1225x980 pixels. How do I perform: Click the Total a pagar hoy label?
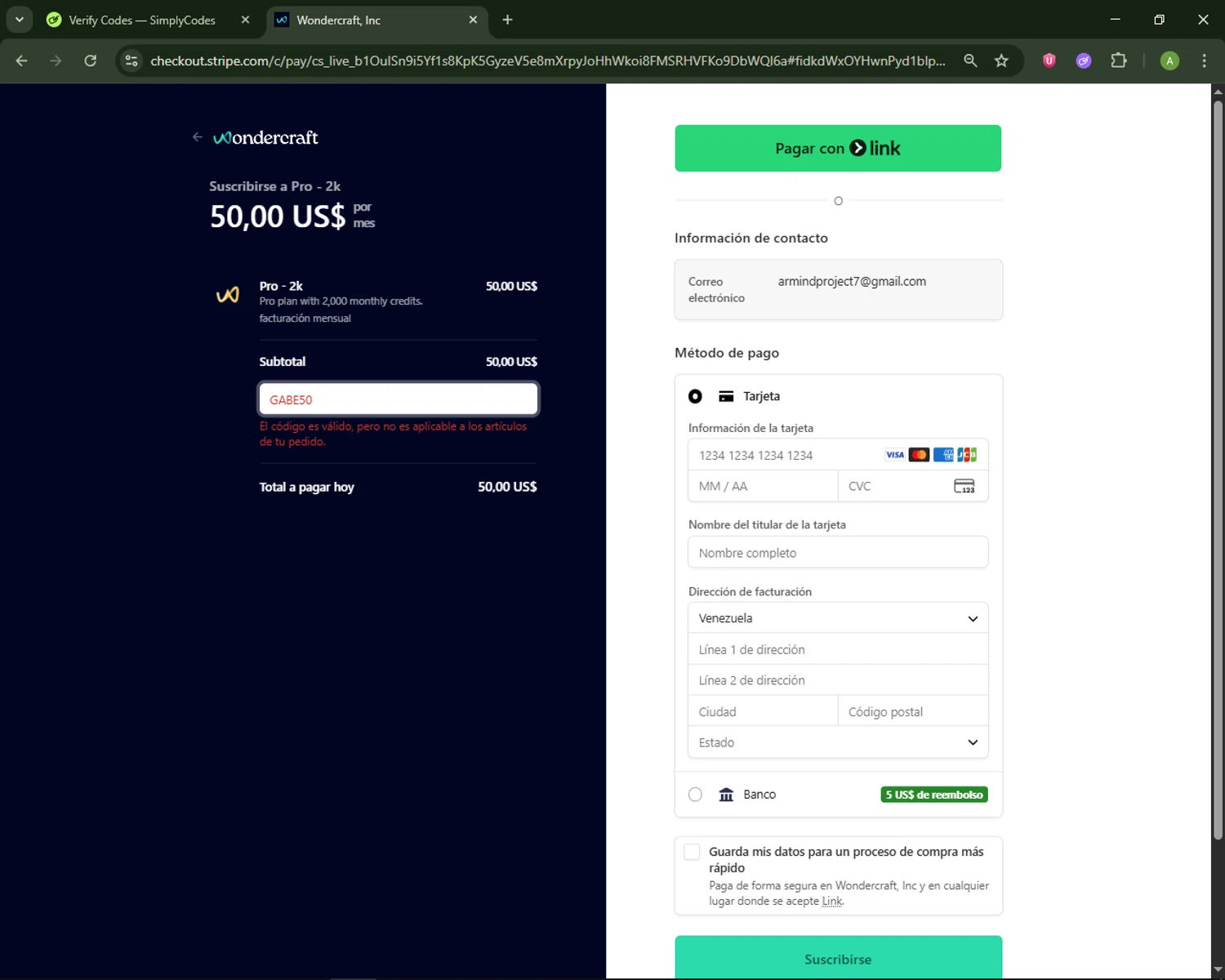click(x=306, y=487)
